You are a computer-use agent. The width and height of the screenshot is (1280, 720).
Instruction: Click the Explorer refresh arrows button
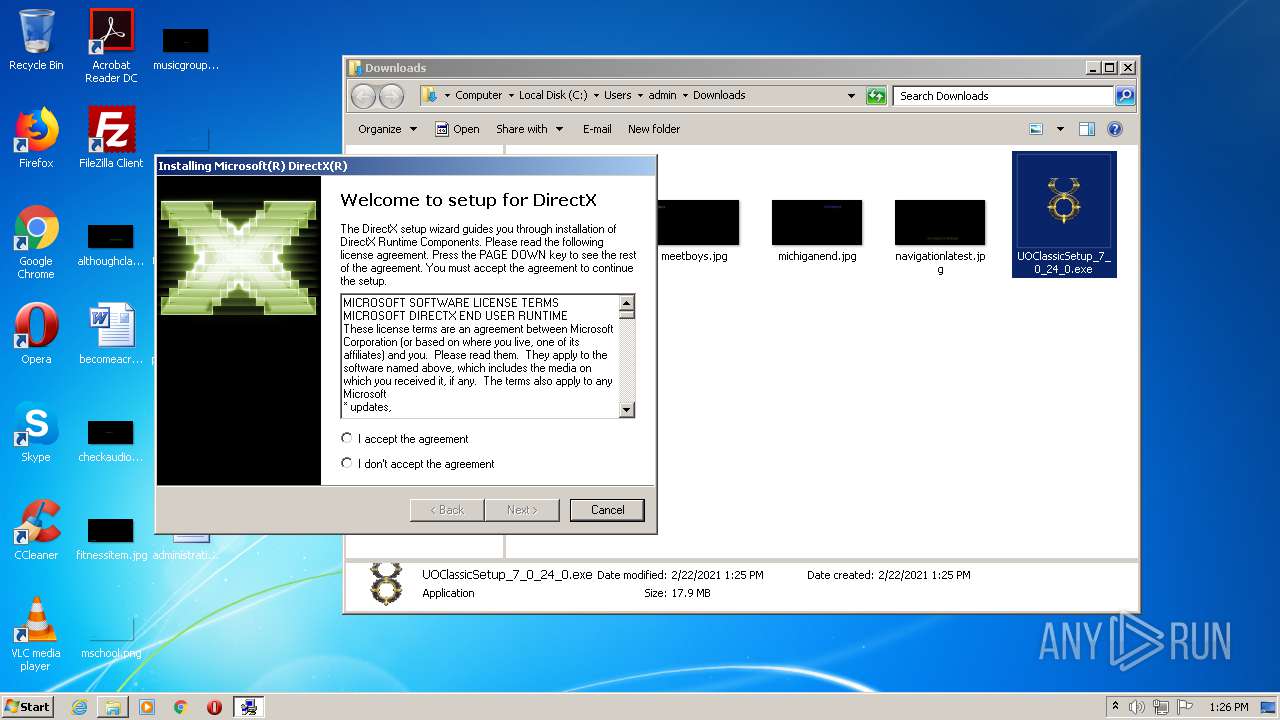tap(876, 96)
